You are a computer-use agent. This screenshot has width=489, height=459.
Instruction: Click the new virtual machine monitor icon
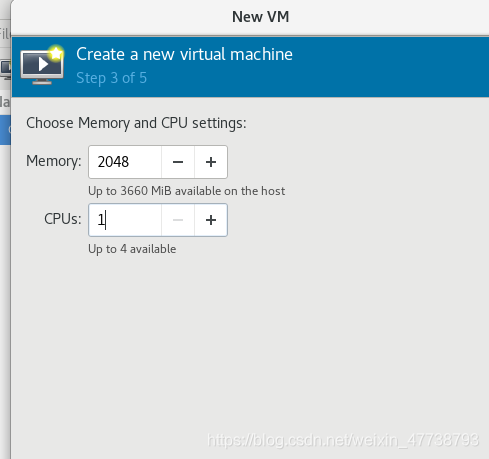click(x=42, y=66)
